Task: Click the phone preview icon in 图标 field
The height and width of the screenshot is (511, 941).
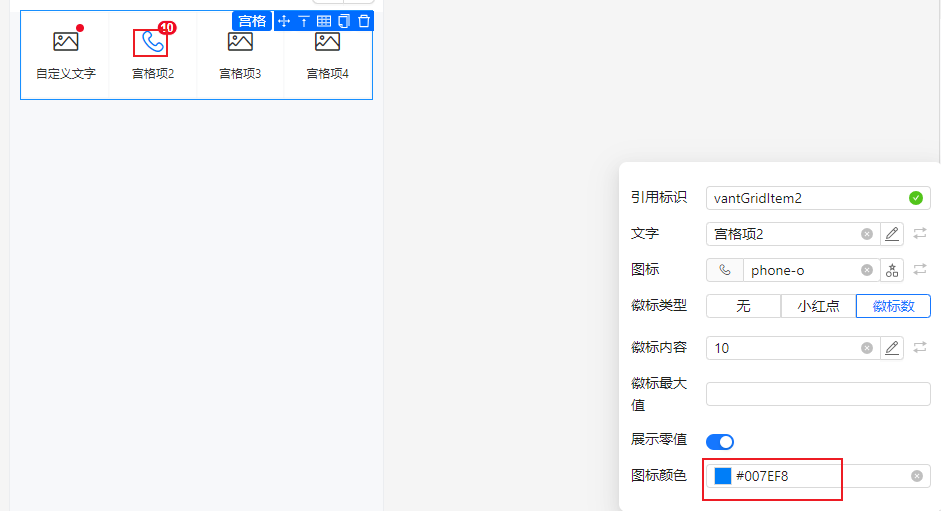Action: tap(725, 270)
